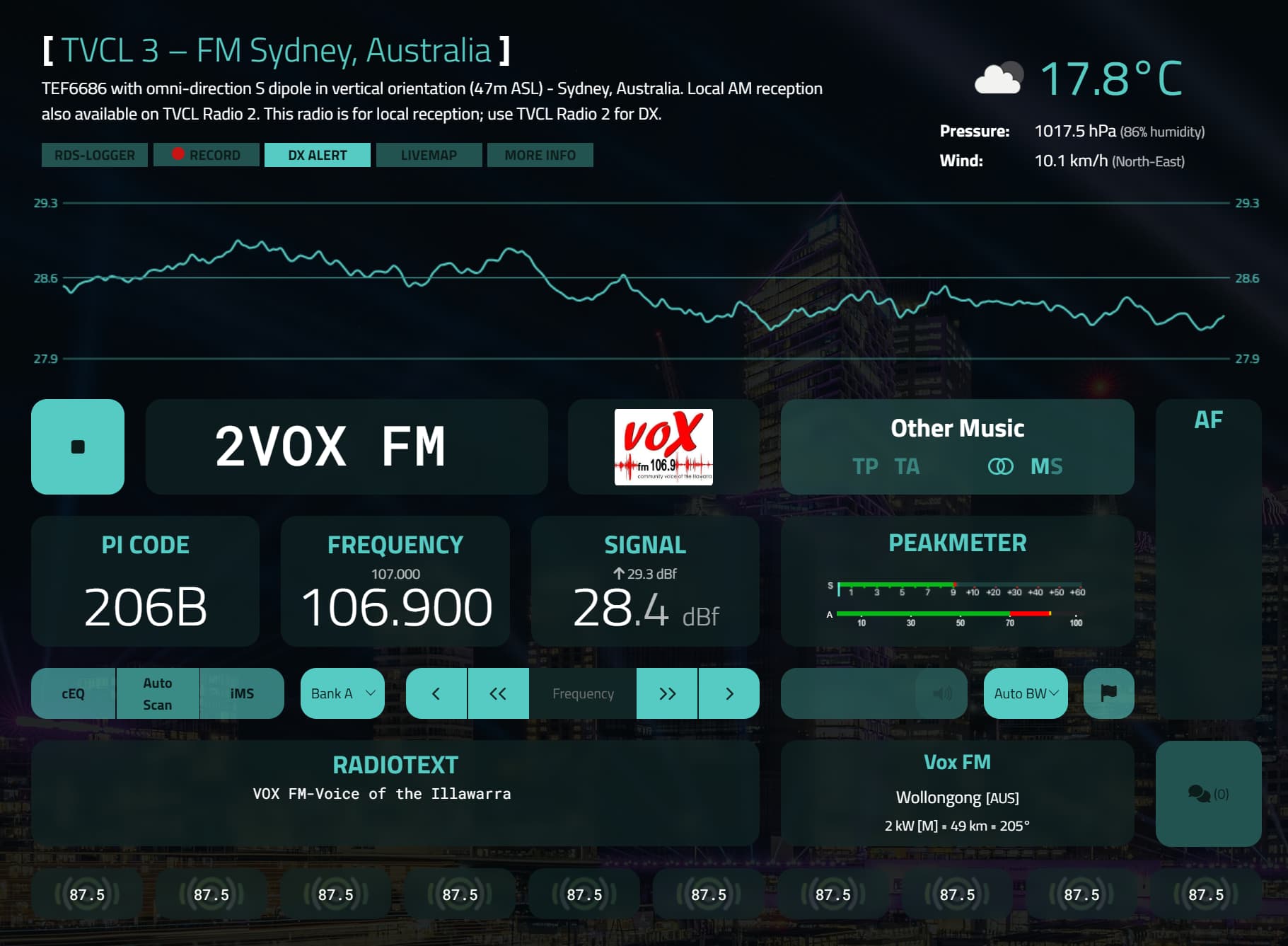Screen dimensions: 1288x946
Task: Seek up with double right arrows
Action: pos(667,693)
